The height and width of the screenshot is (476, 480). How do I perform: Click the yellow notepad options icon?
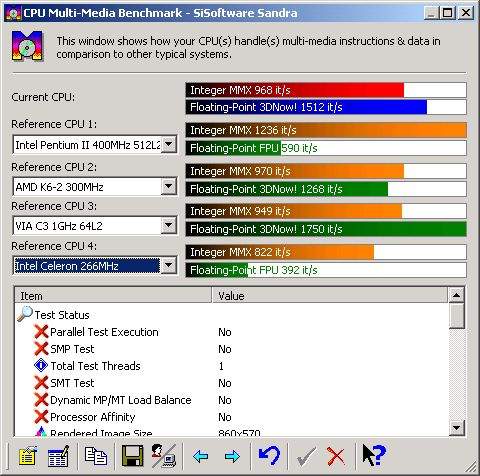(28, 456)
